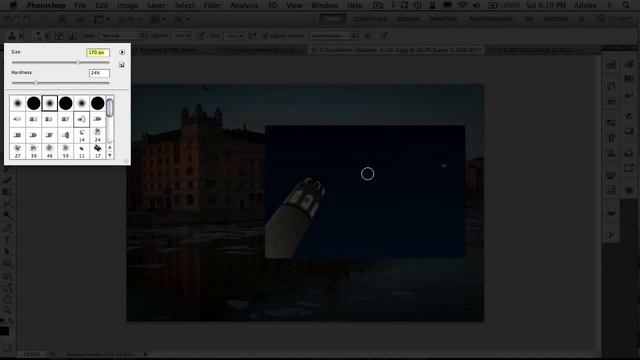
Task: Select the brush preset labeled 14
Action: click(x=82, y=135)
